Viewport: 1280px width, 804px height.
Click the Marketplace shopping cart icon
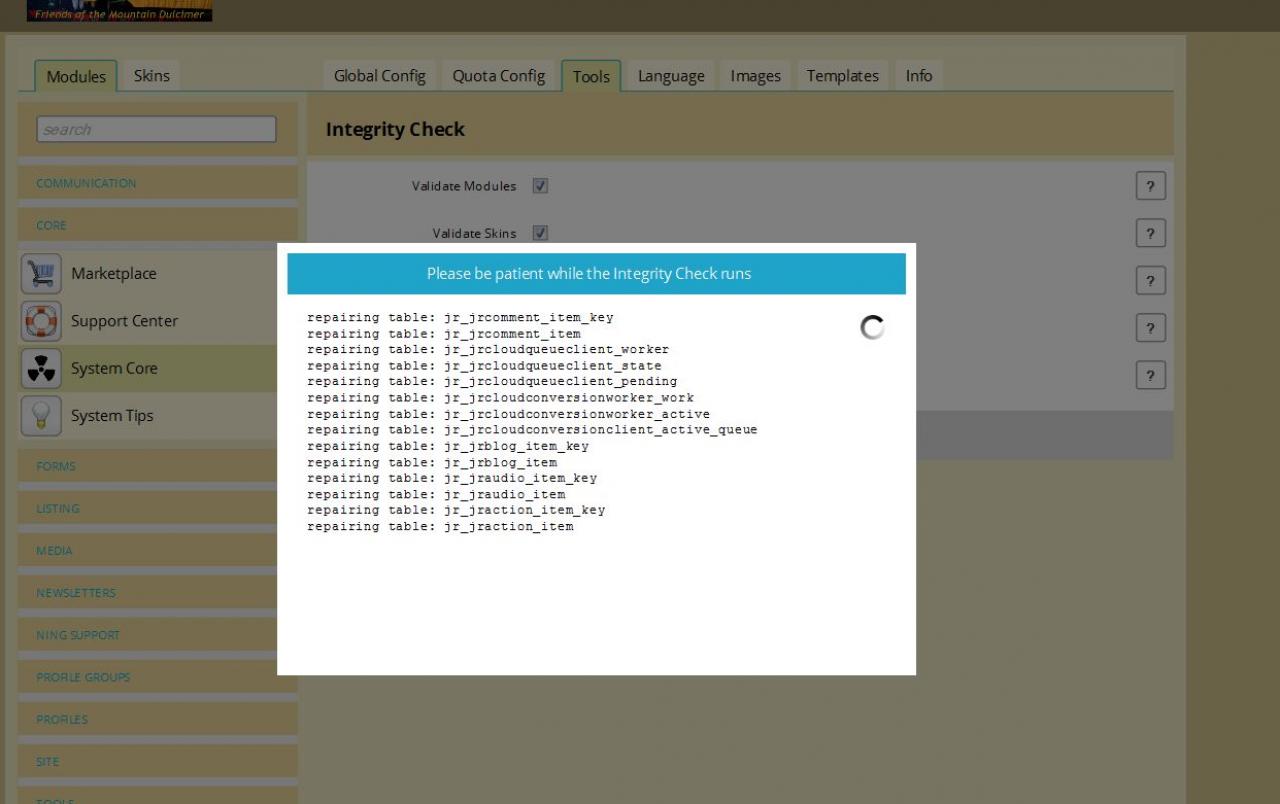(x=41, y=273)
